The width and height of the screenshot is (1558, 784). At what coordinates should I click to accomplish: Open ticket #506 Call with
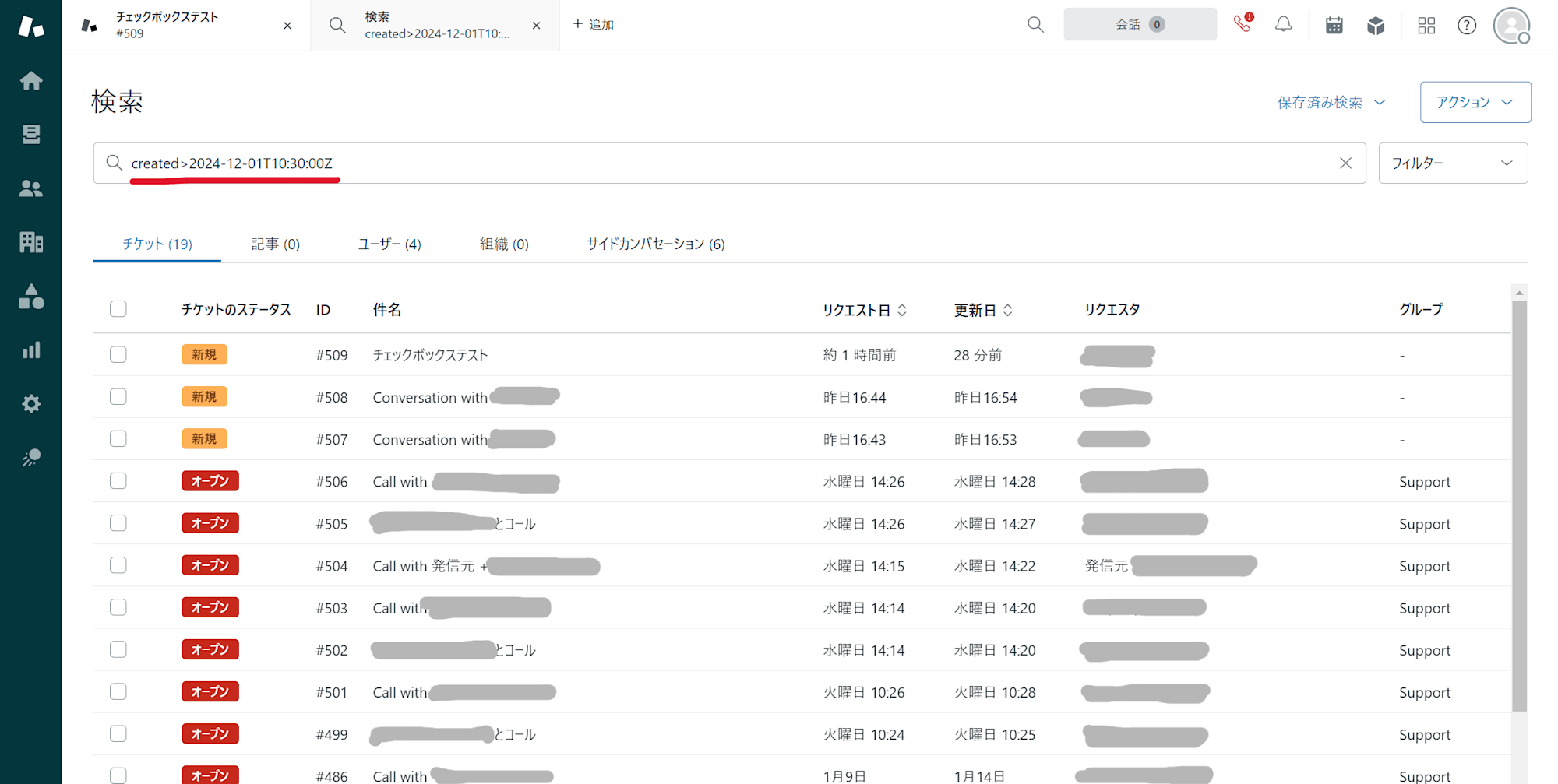(x=400, y=481)
